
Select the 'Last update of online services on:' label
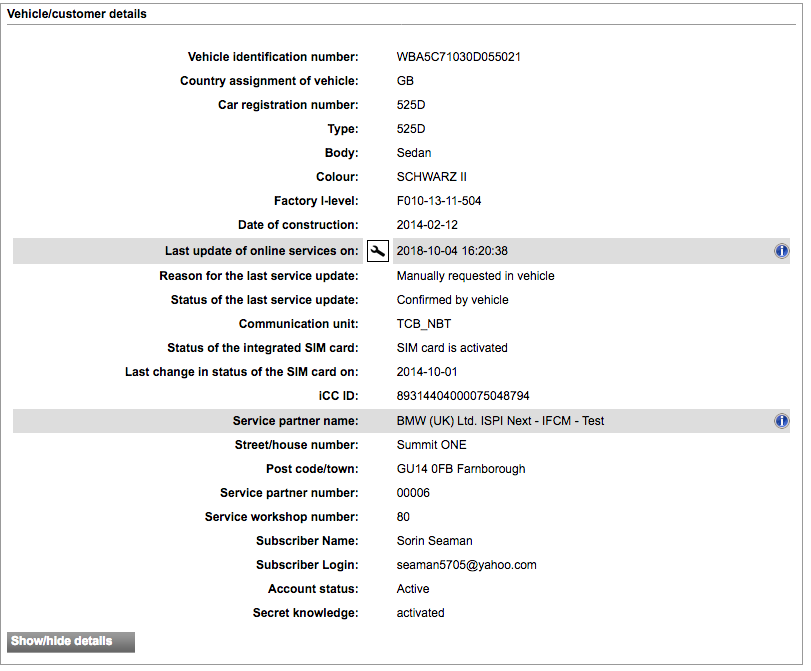click(262, 251)
